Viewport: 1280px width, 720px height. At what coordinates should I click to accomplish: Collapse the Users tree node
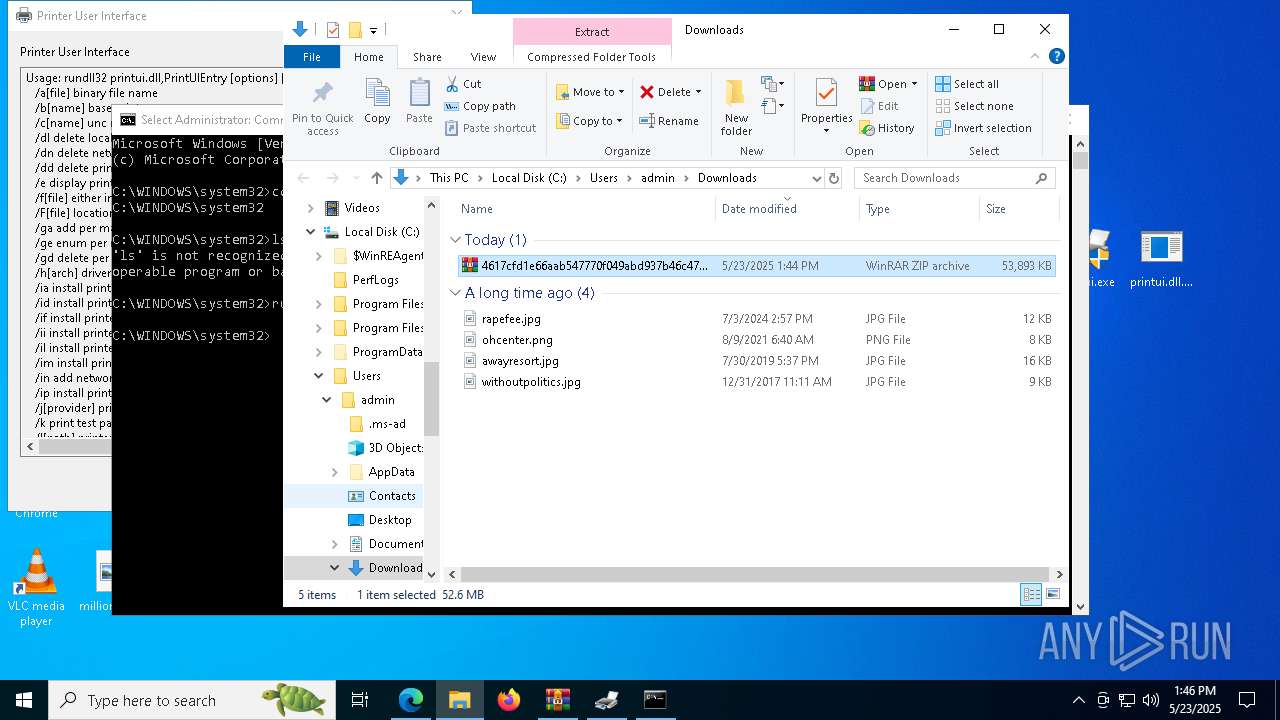[319, 376]
